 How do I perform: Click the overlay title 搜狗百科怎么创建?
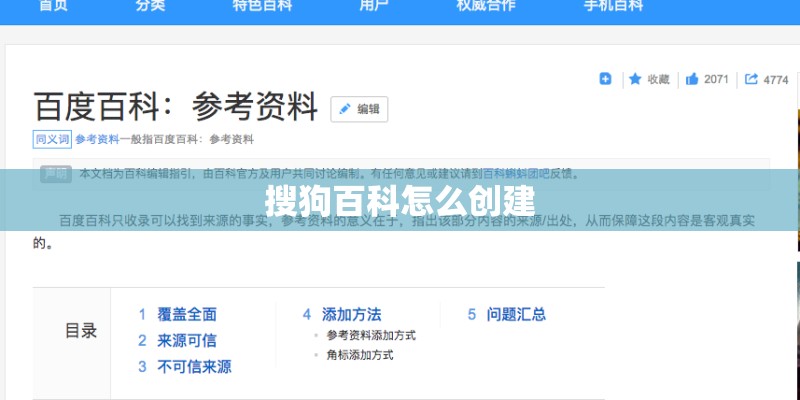[400, 202]
